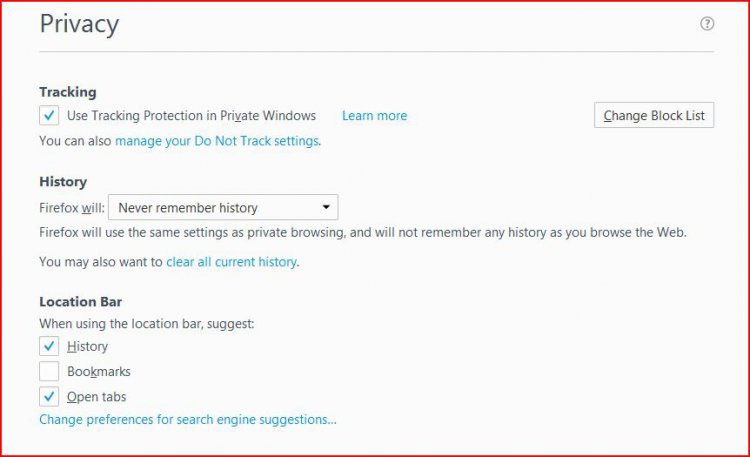Follow the manage your Do Not Track settings link
Viewport: 750px width, 457px height.
point(217,141)
